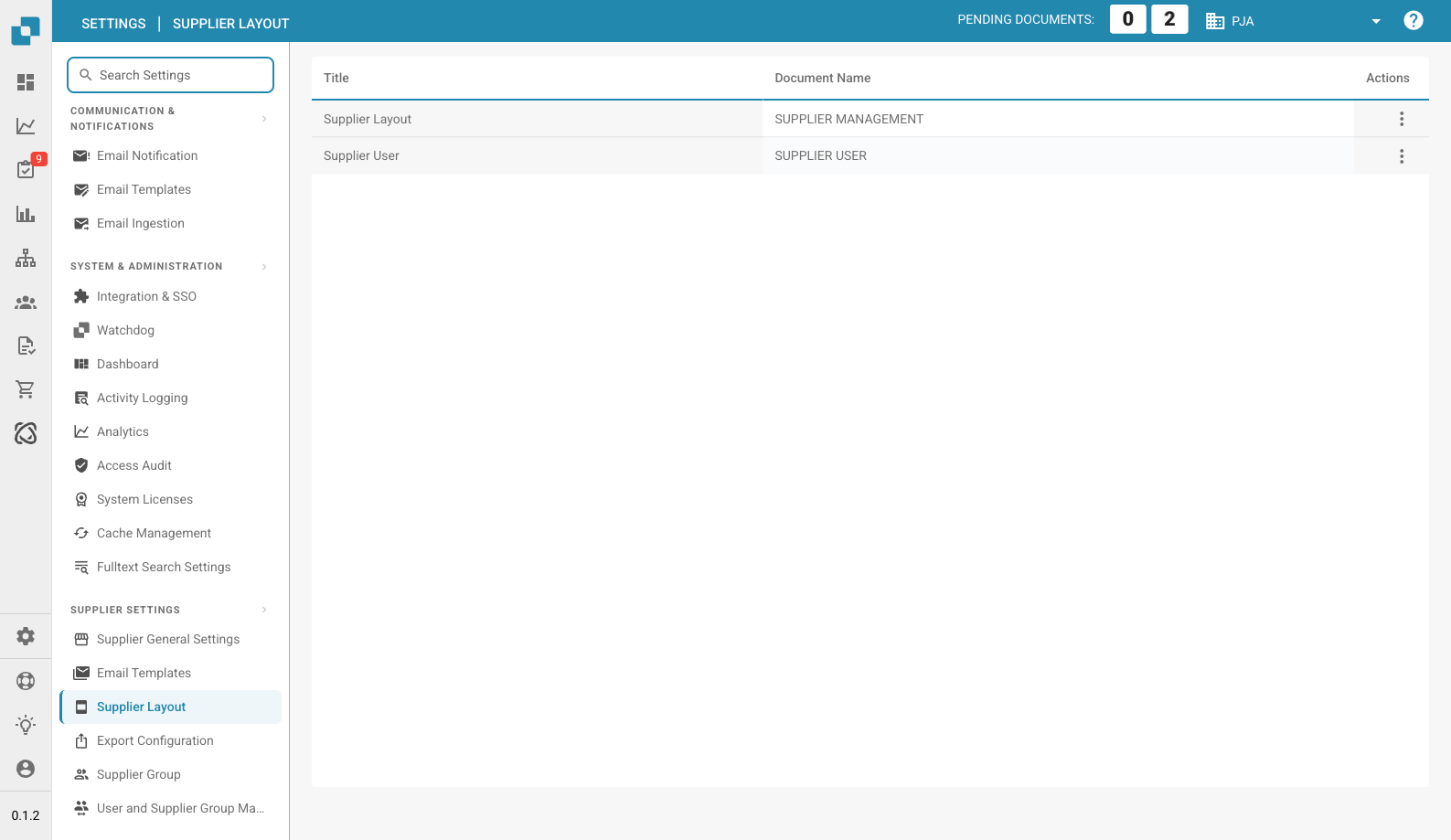This screenshot has width=1451, height=840.
Task: Open the line chart analytics rail icon
Action: coord(26,126)
